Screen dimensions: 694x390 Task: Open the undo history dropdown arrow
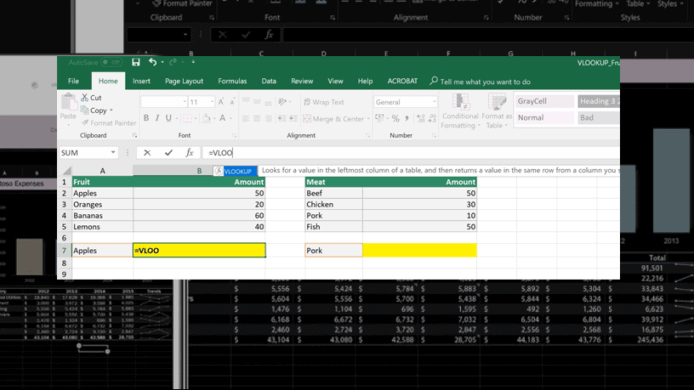click(162, 62)
